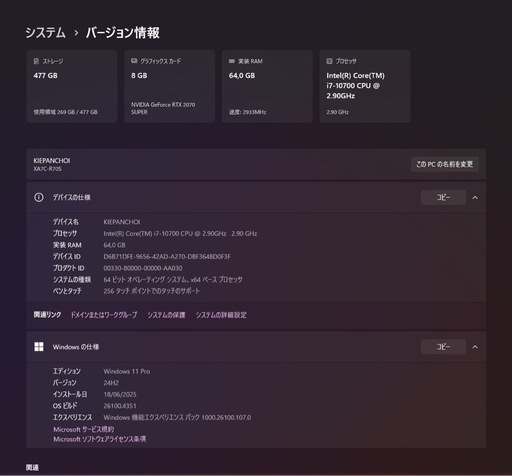Viewport: 512px width, 476px height.
Task: Select the 使用領域 269 GB / 477 GB text
Action: pos(65,112)
